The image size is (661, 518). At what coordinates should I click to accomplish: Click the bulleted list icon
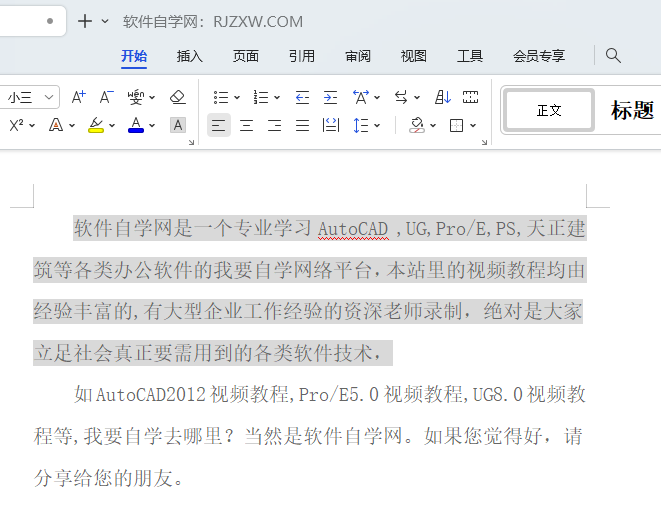[x=221, y=97]
